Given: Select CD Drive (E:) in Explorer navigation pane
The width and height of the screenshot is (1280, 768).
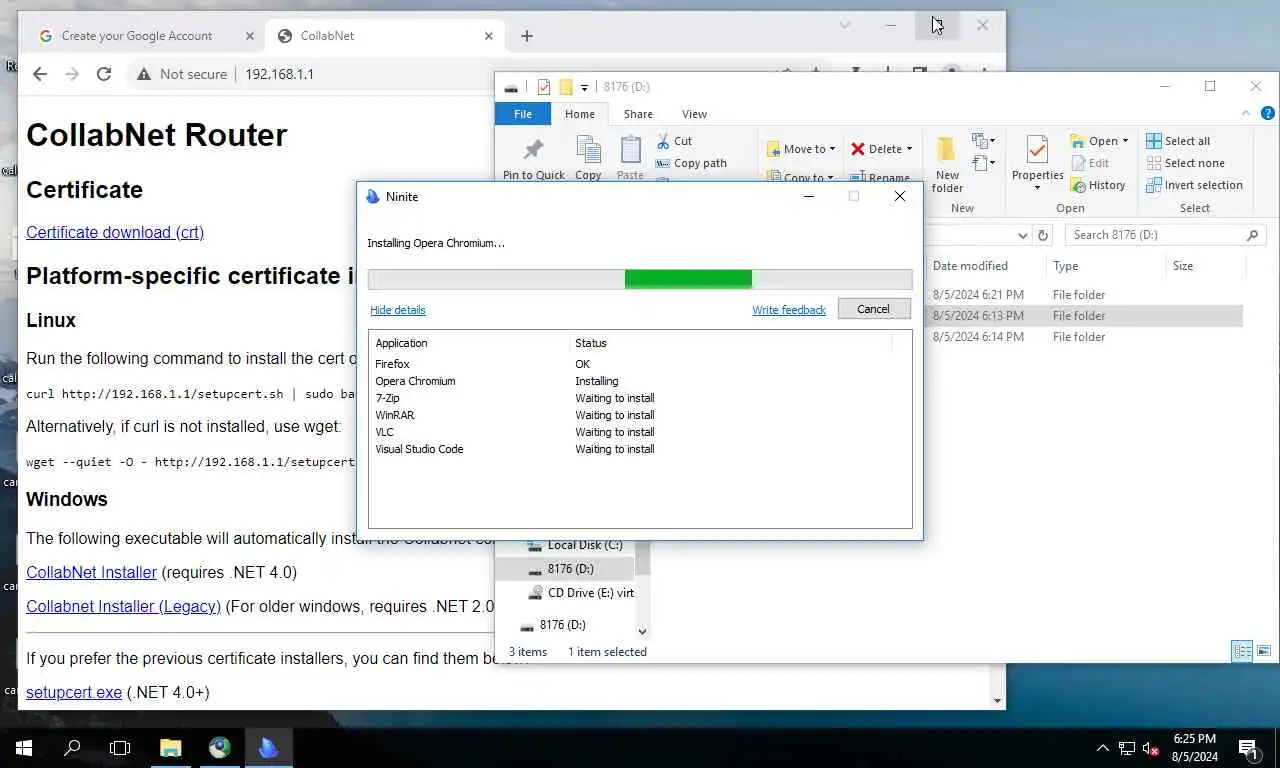Looking at the screenshot, I should (x=581, y=593).
